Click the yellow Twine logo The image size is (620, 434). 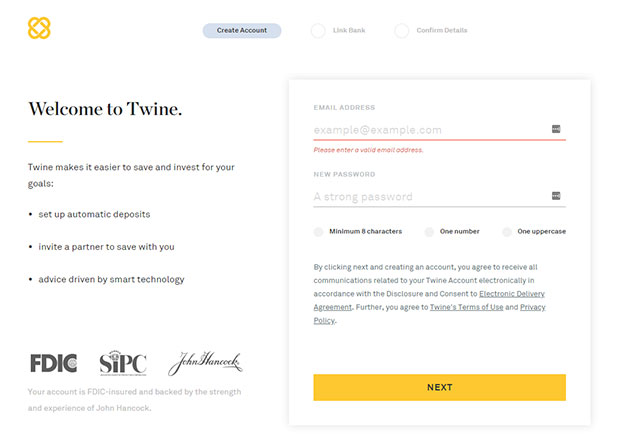(x=39, y=28)
